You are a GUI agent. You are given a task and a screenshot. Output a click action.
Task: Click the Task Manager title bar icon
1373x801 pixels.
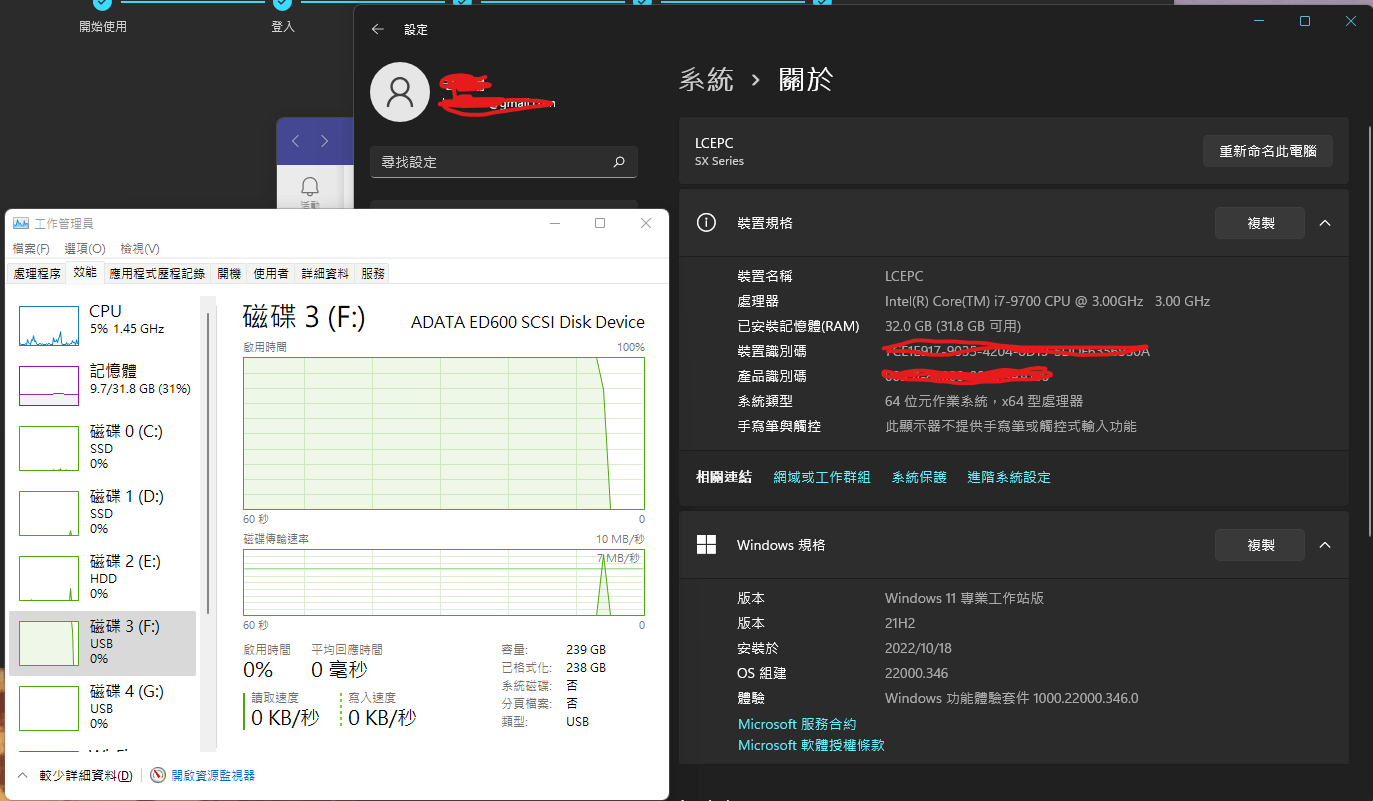(x=21, y=223)
